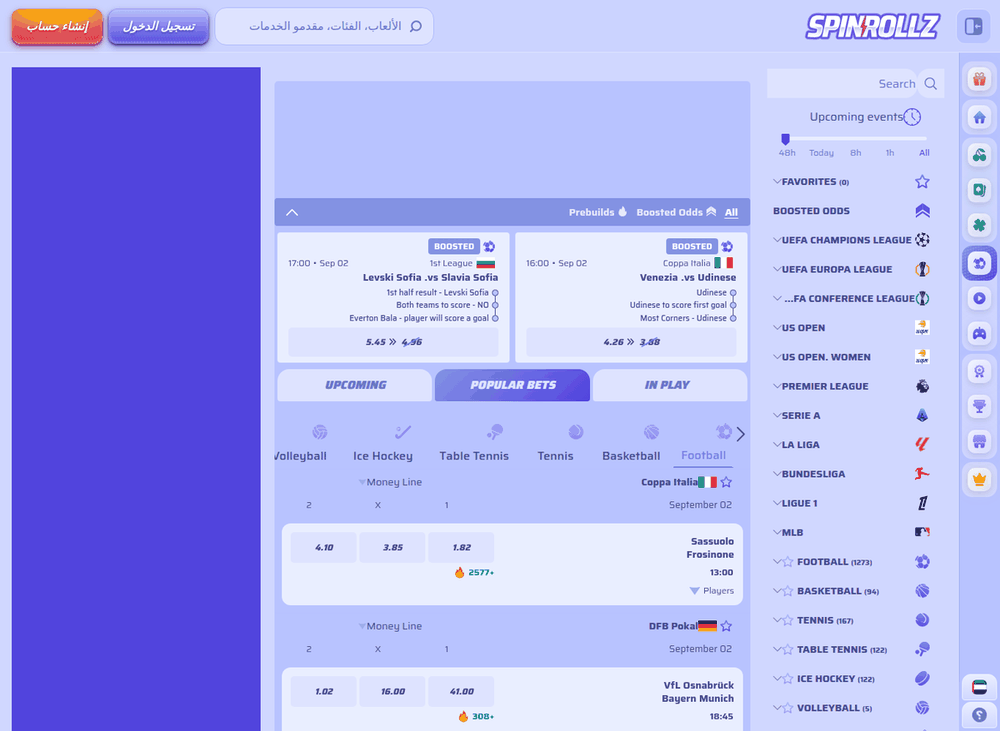Toggle favorite star for Table Tennis (122)
Viewport: 1000px width, 731px height.
point(788,650)
